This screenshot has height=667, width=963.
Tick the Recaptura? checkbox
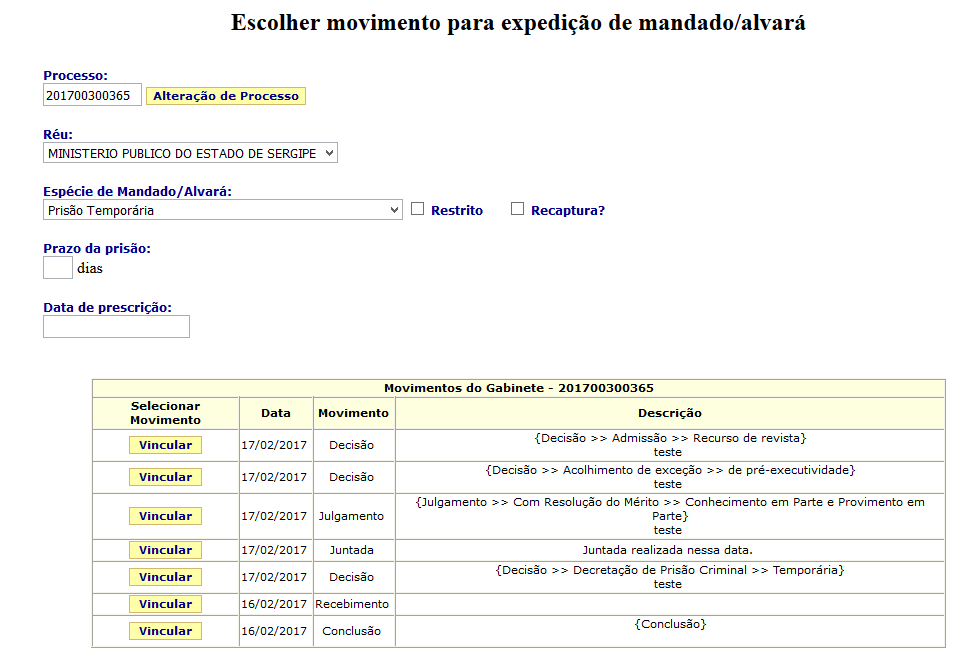point(517,209)
